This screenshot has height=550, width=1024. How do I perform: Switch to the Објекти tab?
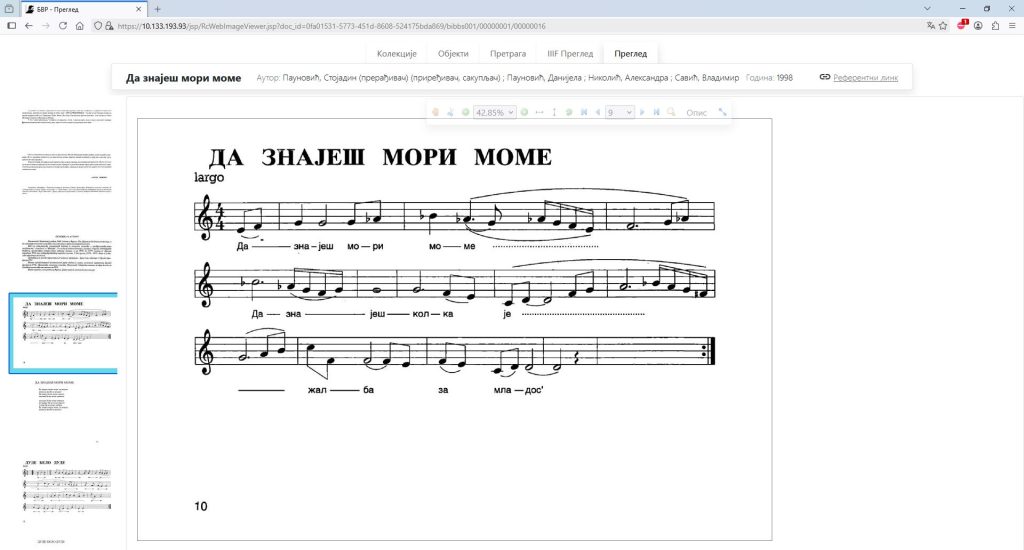point(453,54)
